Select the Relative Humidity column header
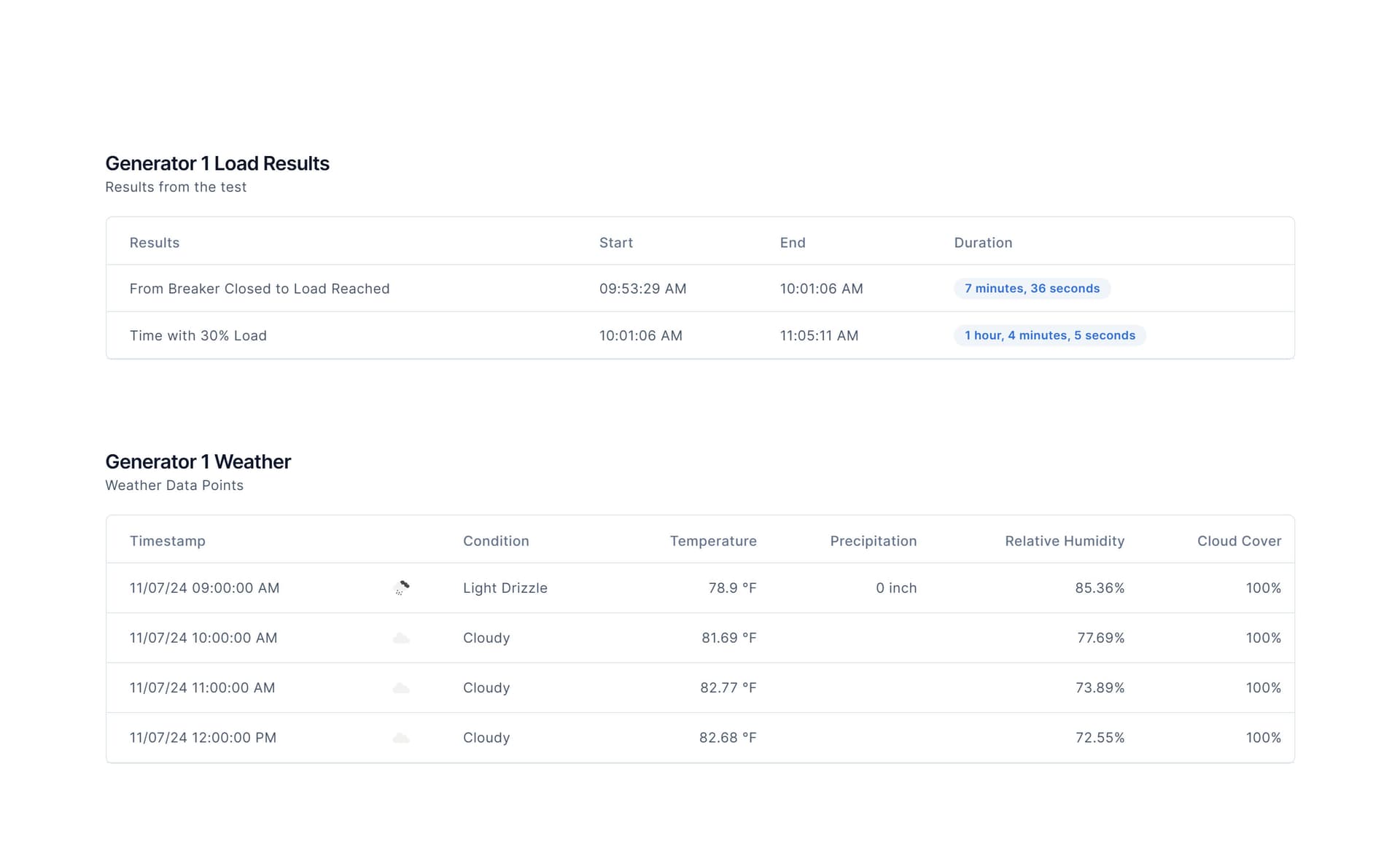 point(1065,540)
